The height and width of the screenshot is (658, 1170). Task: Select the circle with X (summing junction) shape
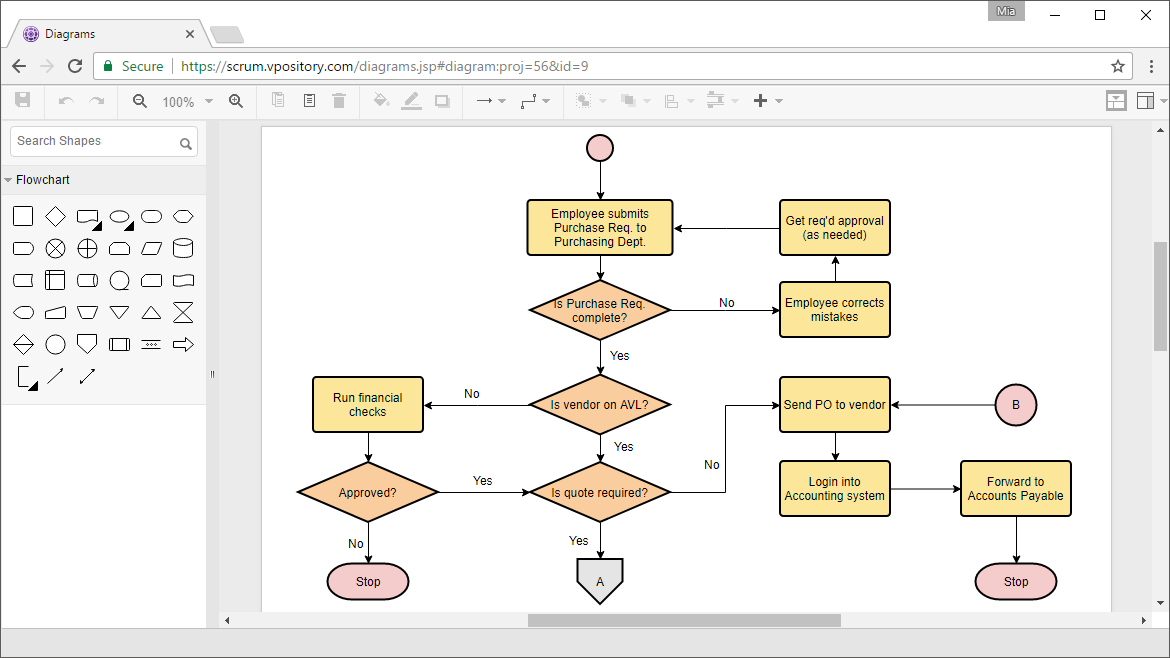[55, 248]
